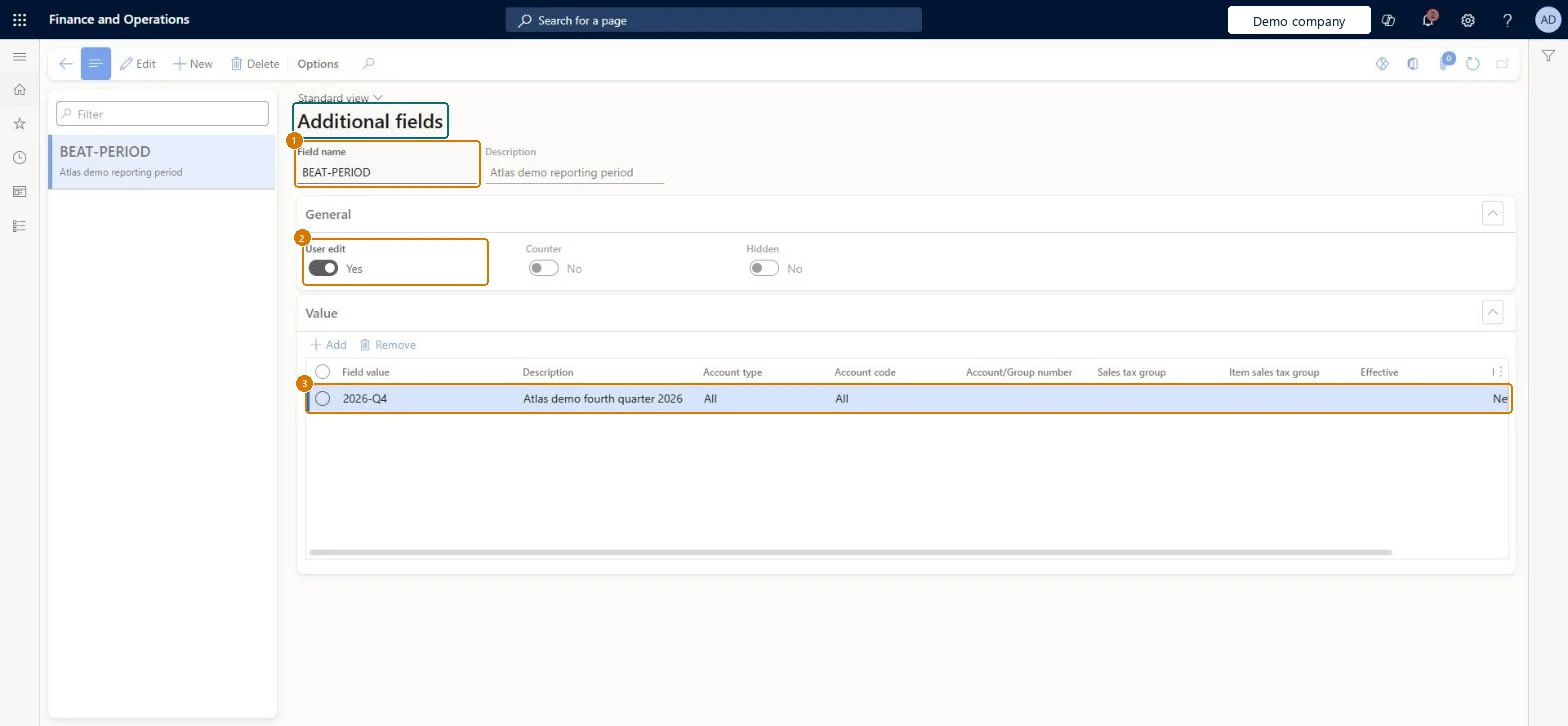The image size is (1568, 726).
Task: Click the back arrow in the action pane
Action: (x=65, y=64)
